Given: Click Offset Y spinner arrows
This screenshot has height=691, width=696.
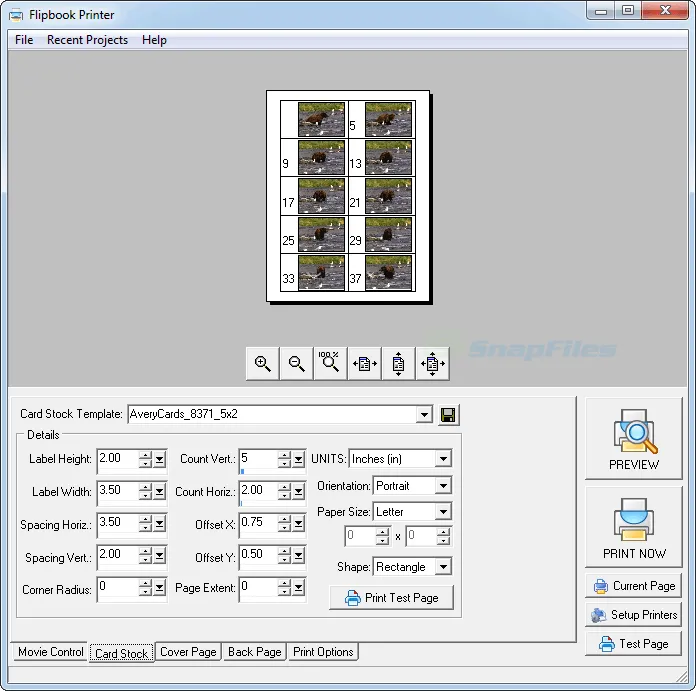Looking at the screenshot, I should point(285,556).
